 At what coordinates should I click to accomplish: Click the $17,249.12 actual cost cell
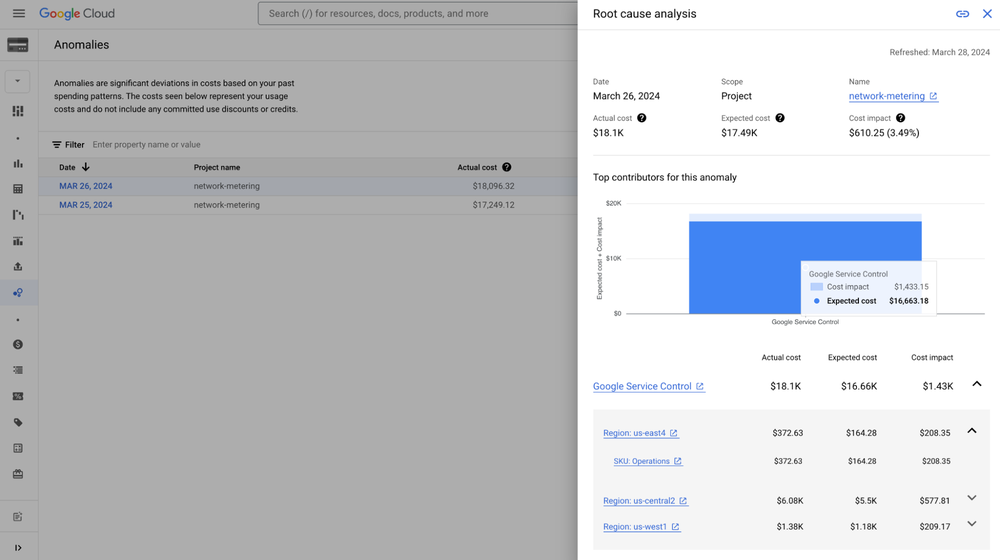[494, 205]
